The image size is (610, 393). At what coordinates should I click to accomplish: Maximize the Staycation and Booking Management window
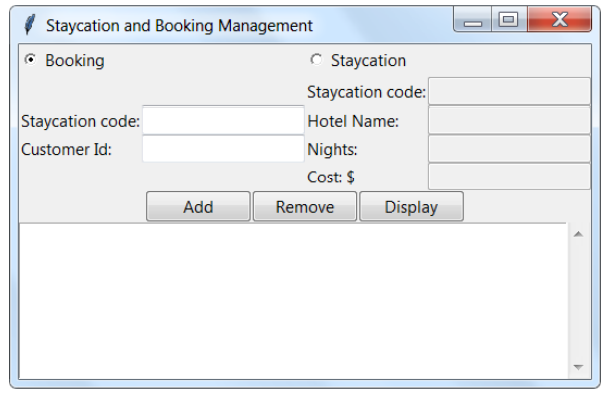[x=509, y=19]
